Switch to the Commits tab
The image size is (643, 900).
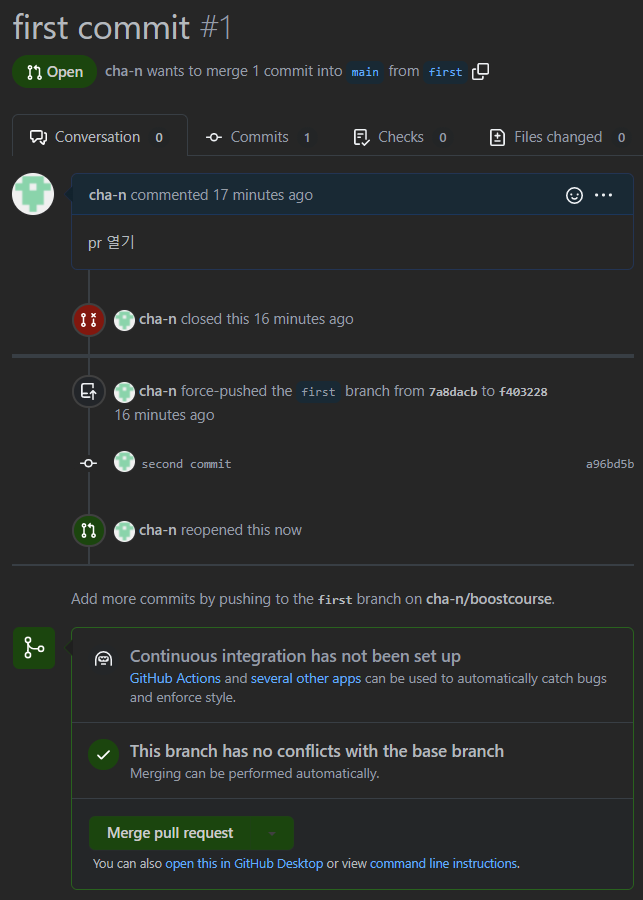click(259, 137)
